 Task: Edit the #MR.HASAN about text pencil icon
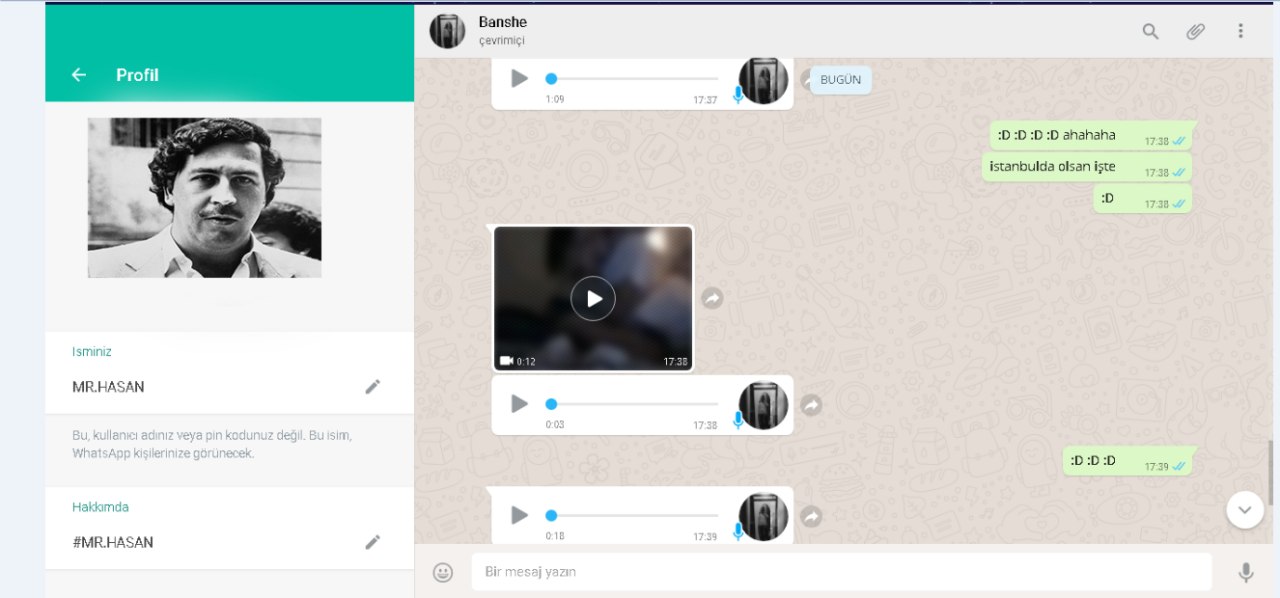(373, 542)
